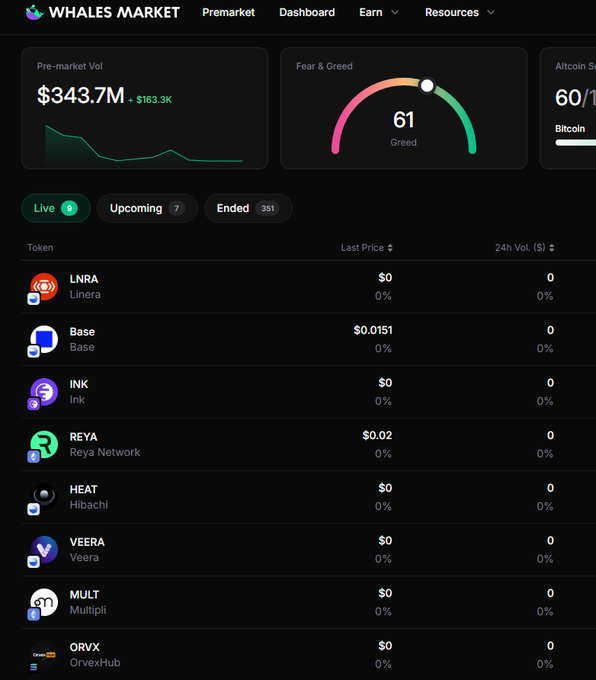Click the Ethereum badge on MULT icon
This screenshot has height=680, width=596.
pos(33,615)
